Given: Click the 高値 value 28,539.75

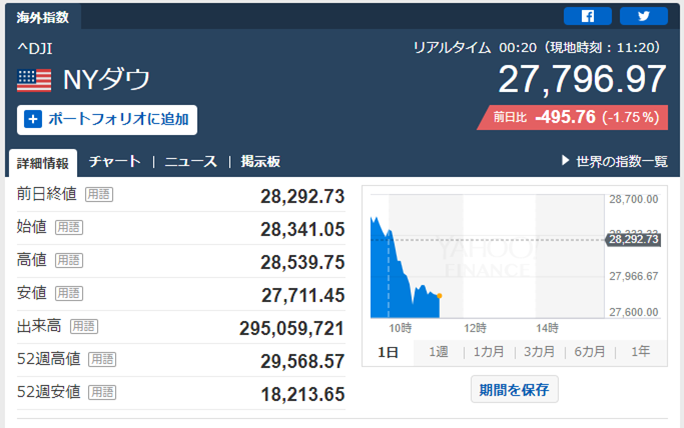Looking at the screenshot, I should [303, 263].
